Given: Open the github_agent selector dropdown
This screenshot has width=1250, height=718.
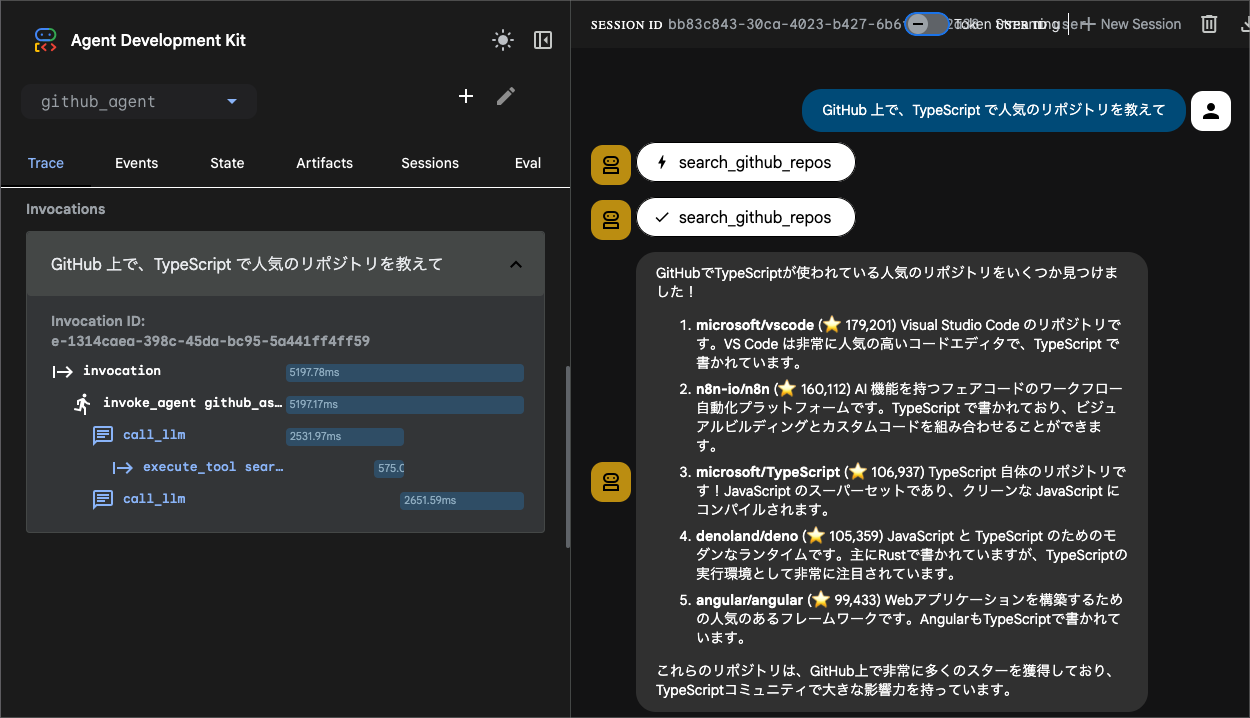Looking at the screenshot, I should click(139, 102).
